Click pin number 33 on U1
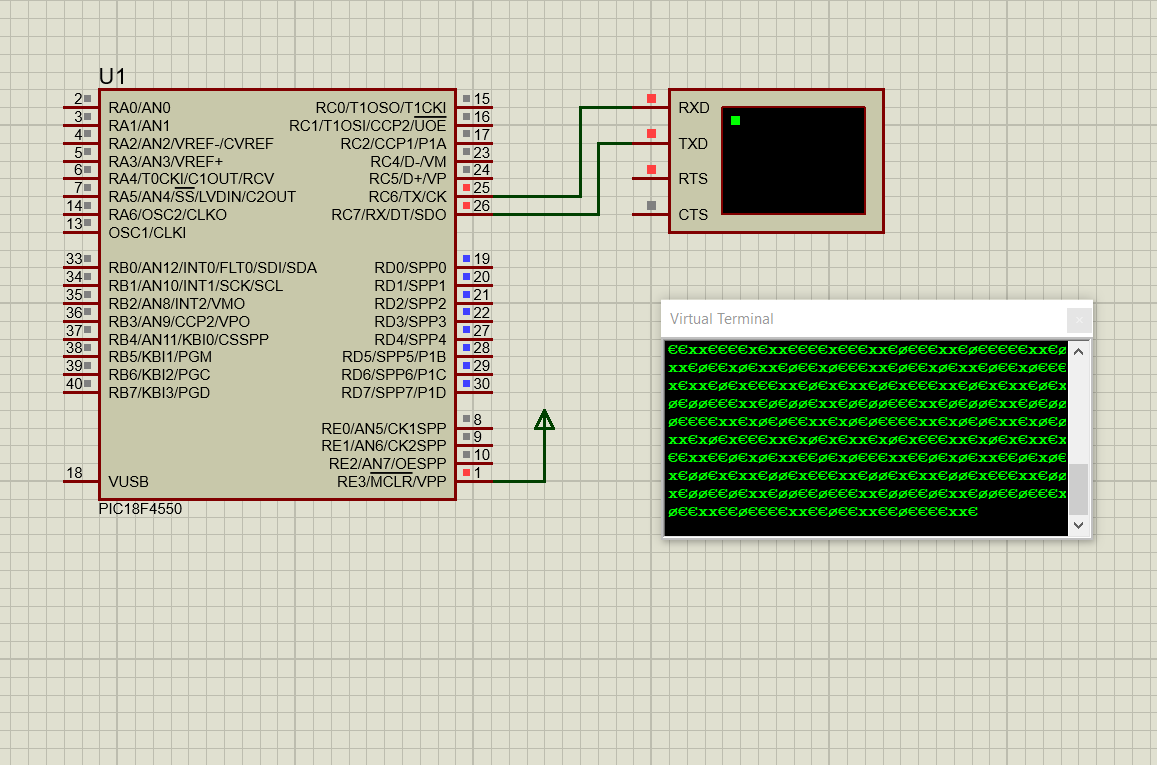The image size is (1157, 765). coord(74,259)
